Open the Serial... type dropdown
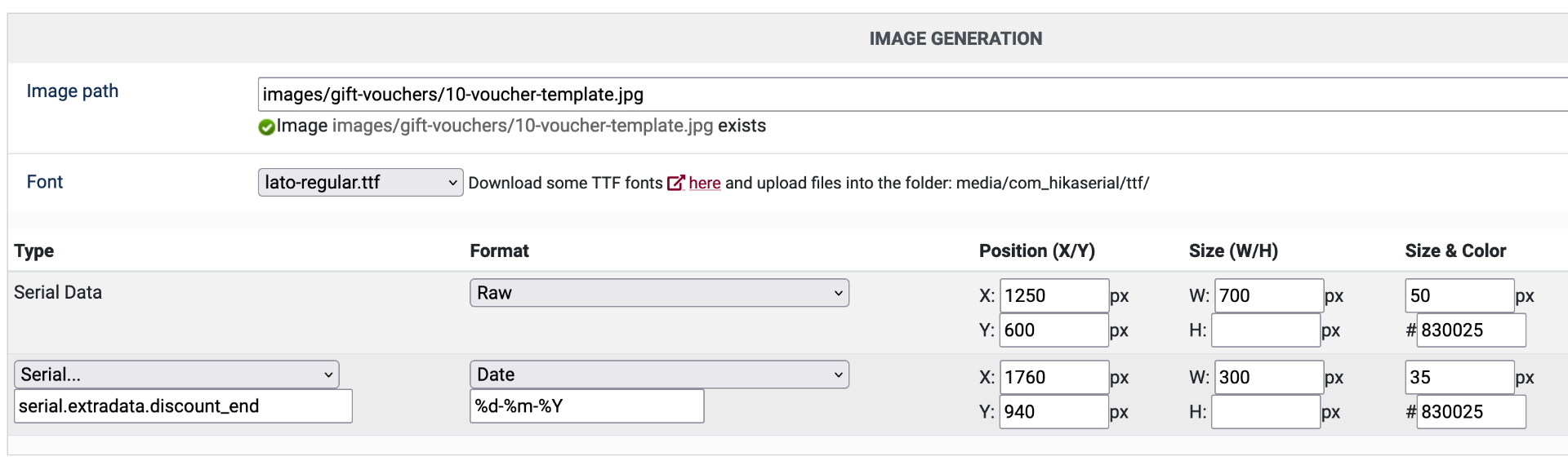Viewport: 1568px width, 461px height. 176,375
